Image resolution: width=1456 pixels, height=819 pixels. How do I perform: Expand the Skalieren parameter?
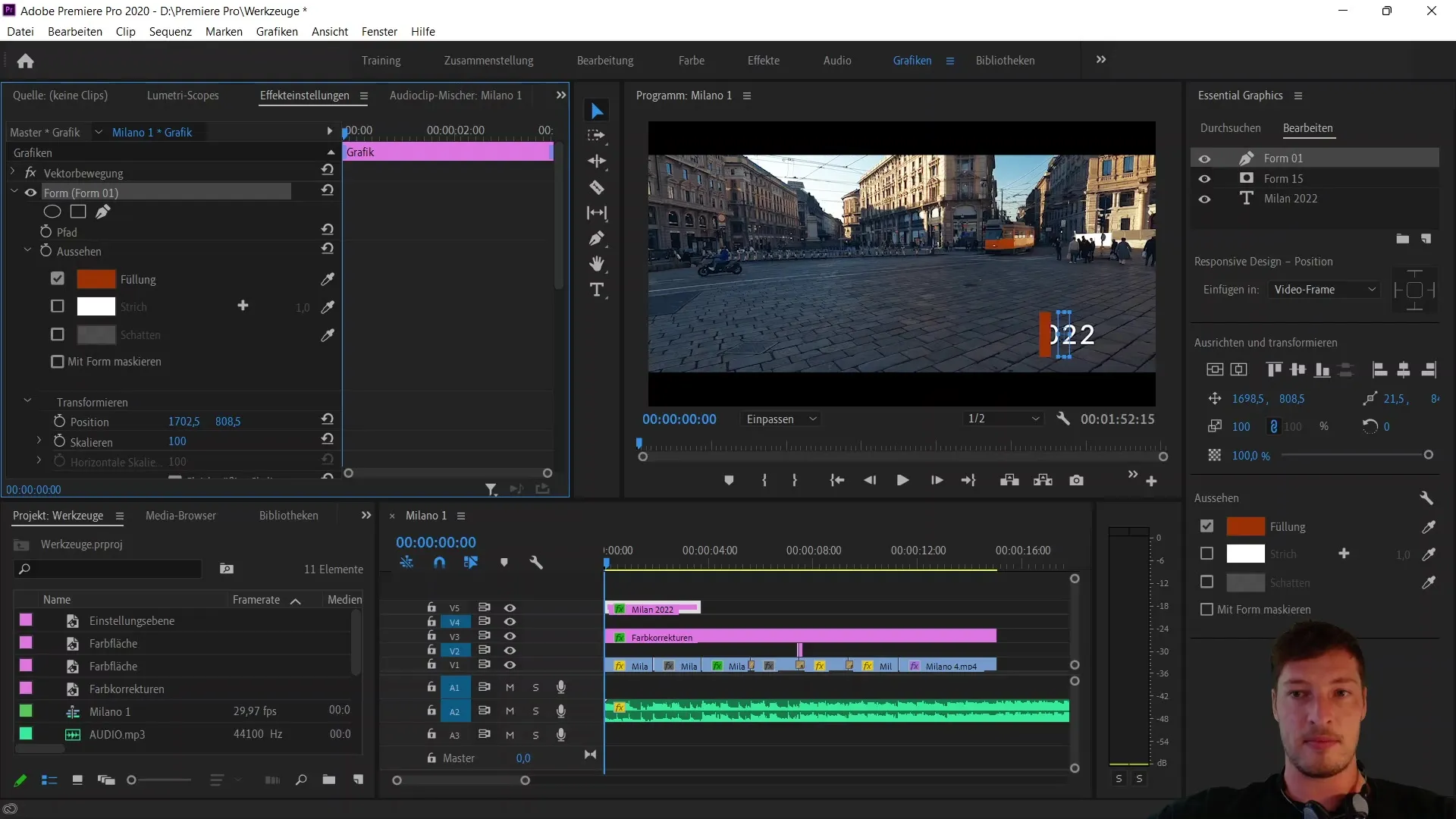[x=39, y=440]
